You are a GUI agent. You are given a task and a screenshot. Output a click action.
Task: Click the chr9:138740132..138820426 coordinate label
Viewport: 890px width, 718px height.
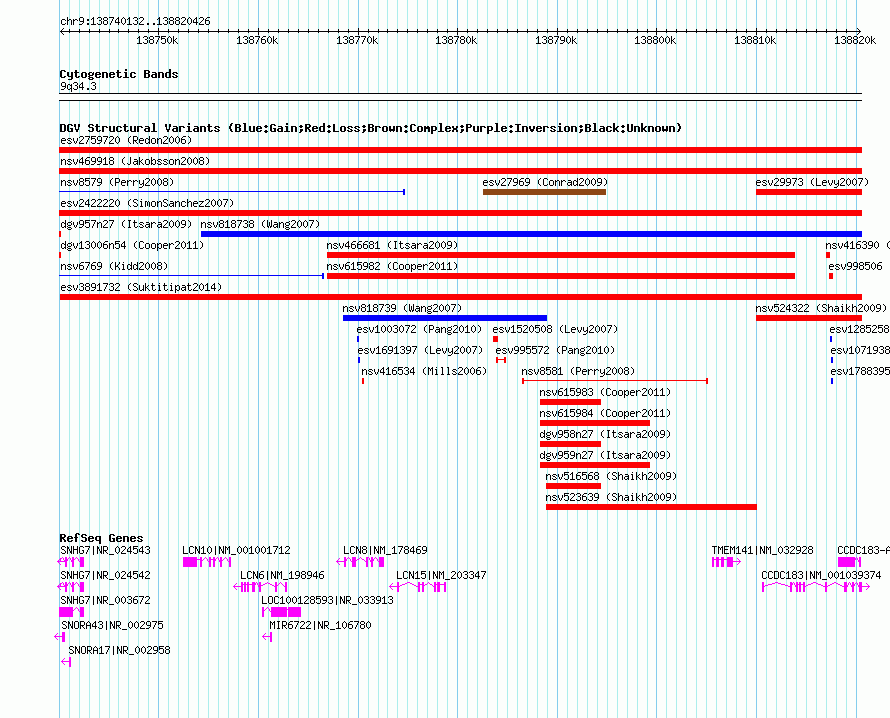135,21
